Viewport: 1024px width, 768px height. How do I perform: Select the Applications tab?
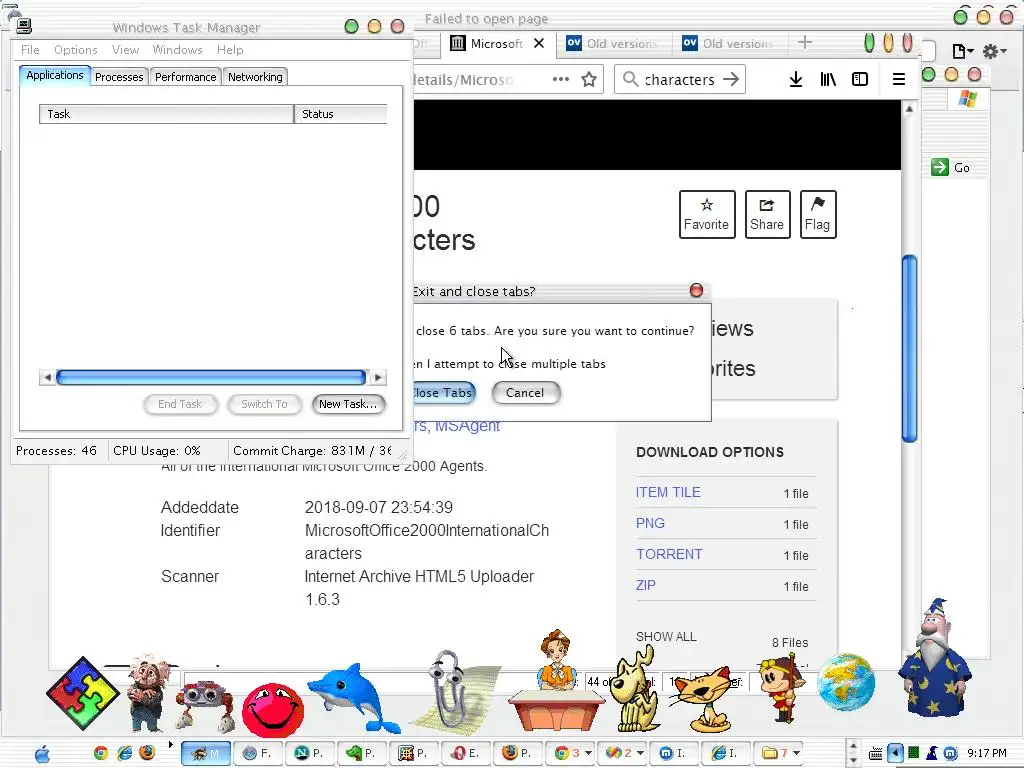tap(55, 75)
